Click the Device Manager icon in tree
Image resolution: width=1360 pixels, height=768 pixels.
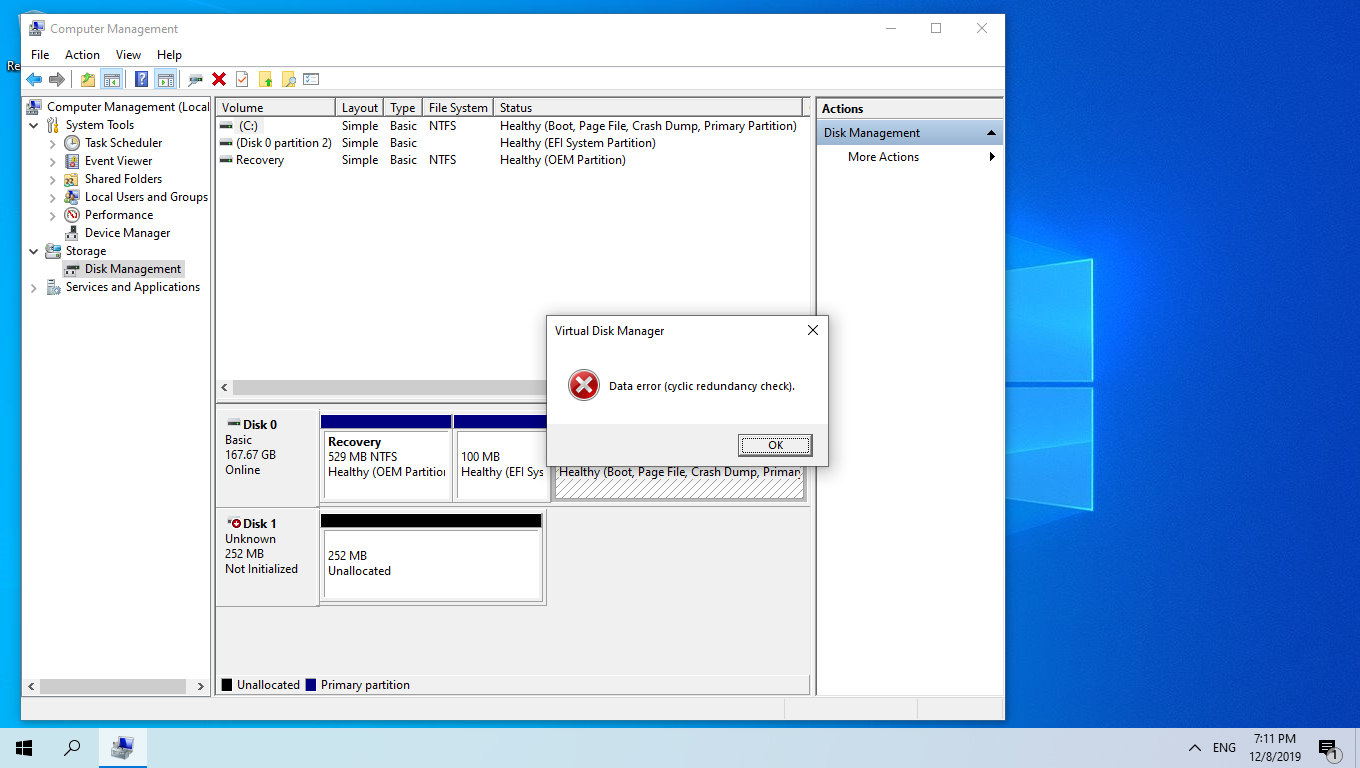tap(72, 233)
